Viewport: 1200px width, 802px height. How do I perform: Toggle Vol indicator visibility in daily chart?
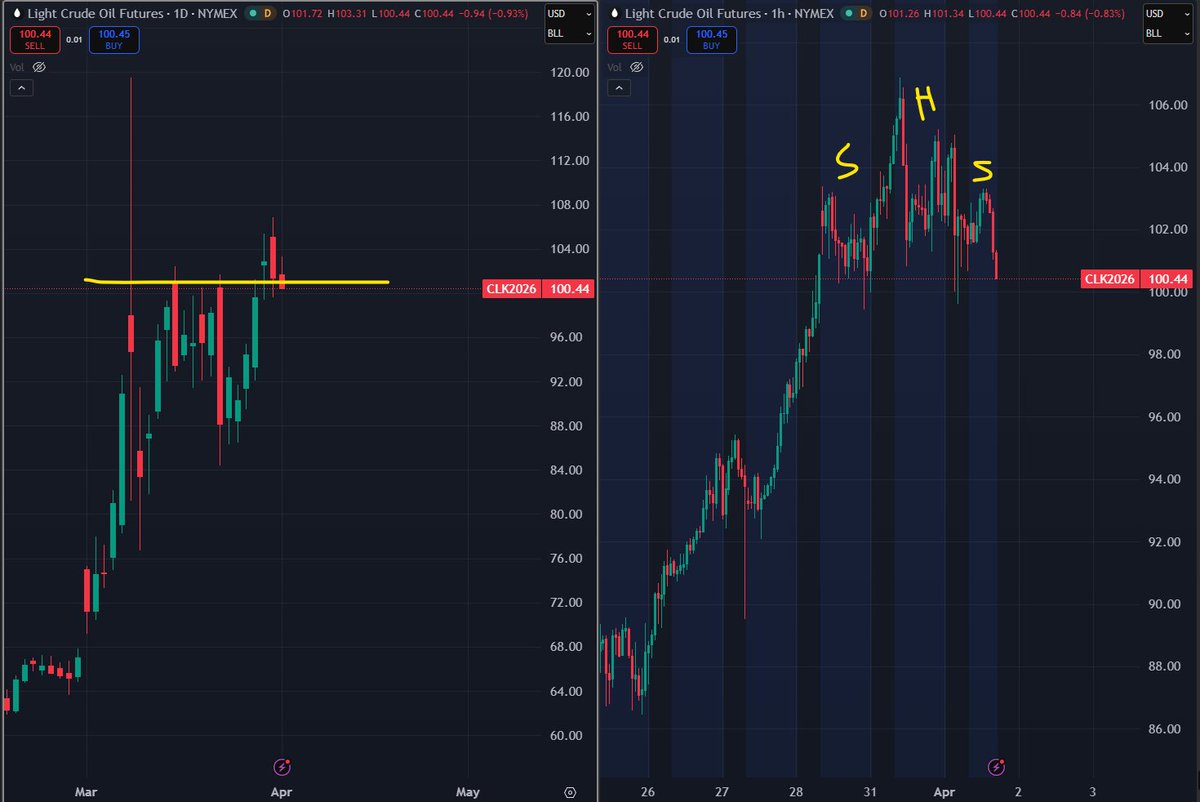tap(39, 67)
